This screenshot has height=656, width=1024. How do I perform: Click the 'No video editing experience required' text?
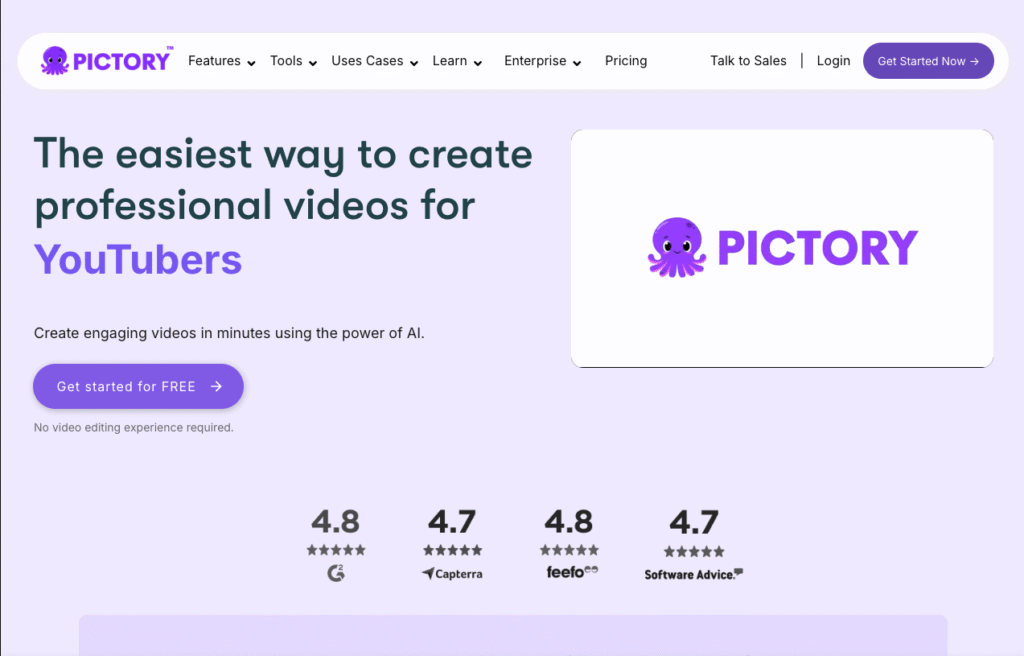pyautogui.click(x=133, y=427)
